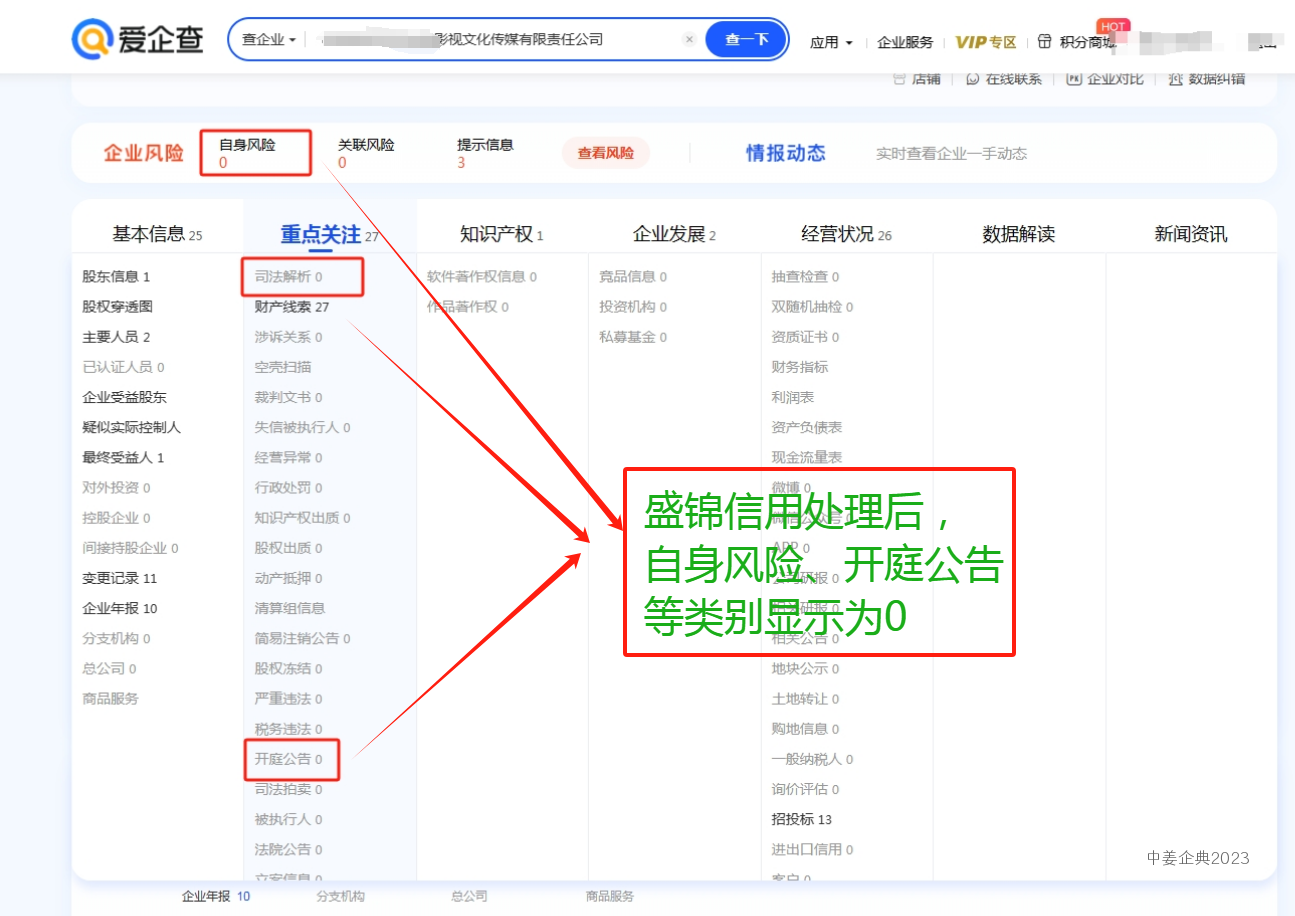Open 自身风险 risk count
This screenshot has width=1295, height=916.
coord(247,153)
